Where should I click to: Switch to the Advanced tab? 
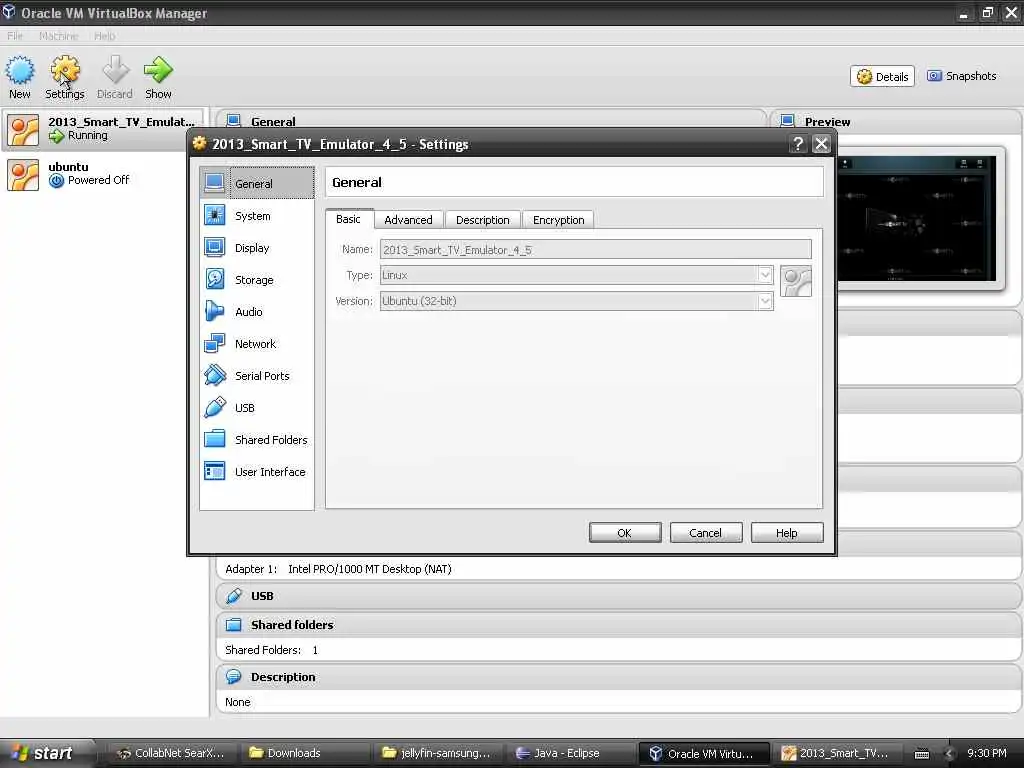tap(408, 220)
